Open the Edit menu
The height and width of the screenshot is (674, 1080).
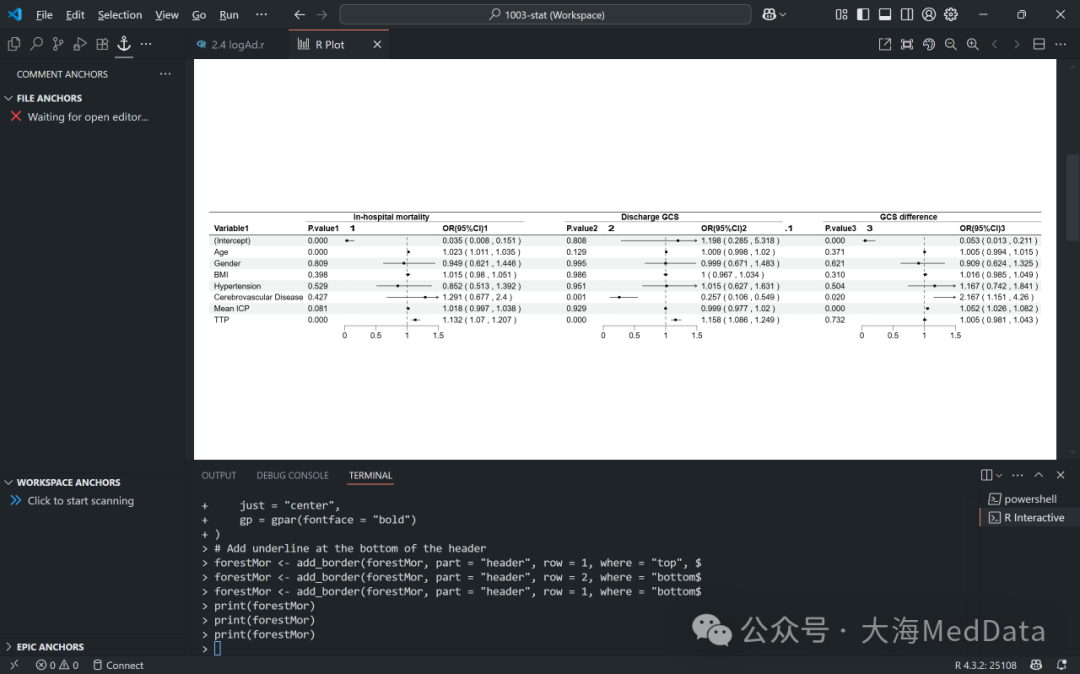75,14
